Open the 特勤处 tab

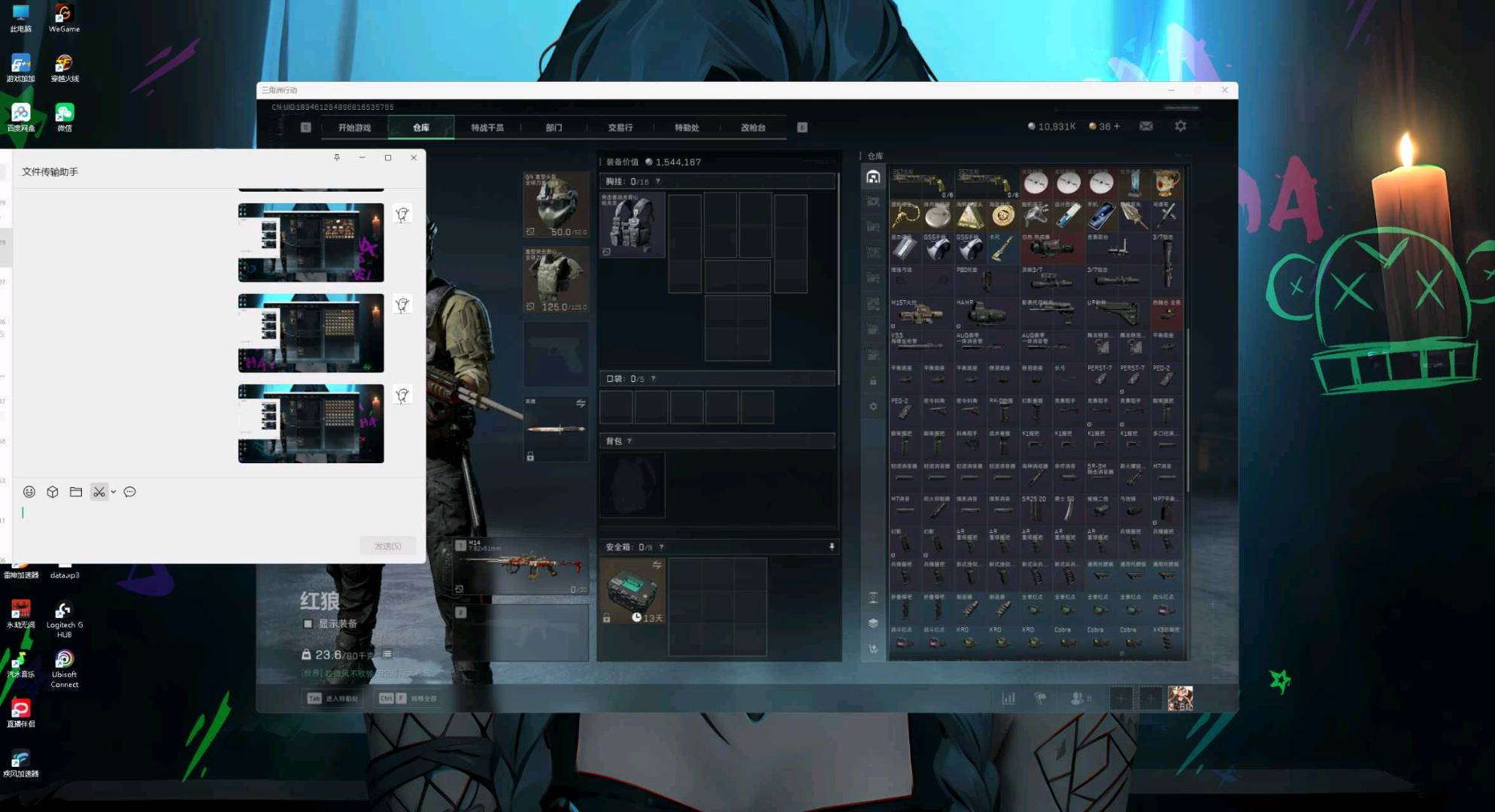coord(687,128)
